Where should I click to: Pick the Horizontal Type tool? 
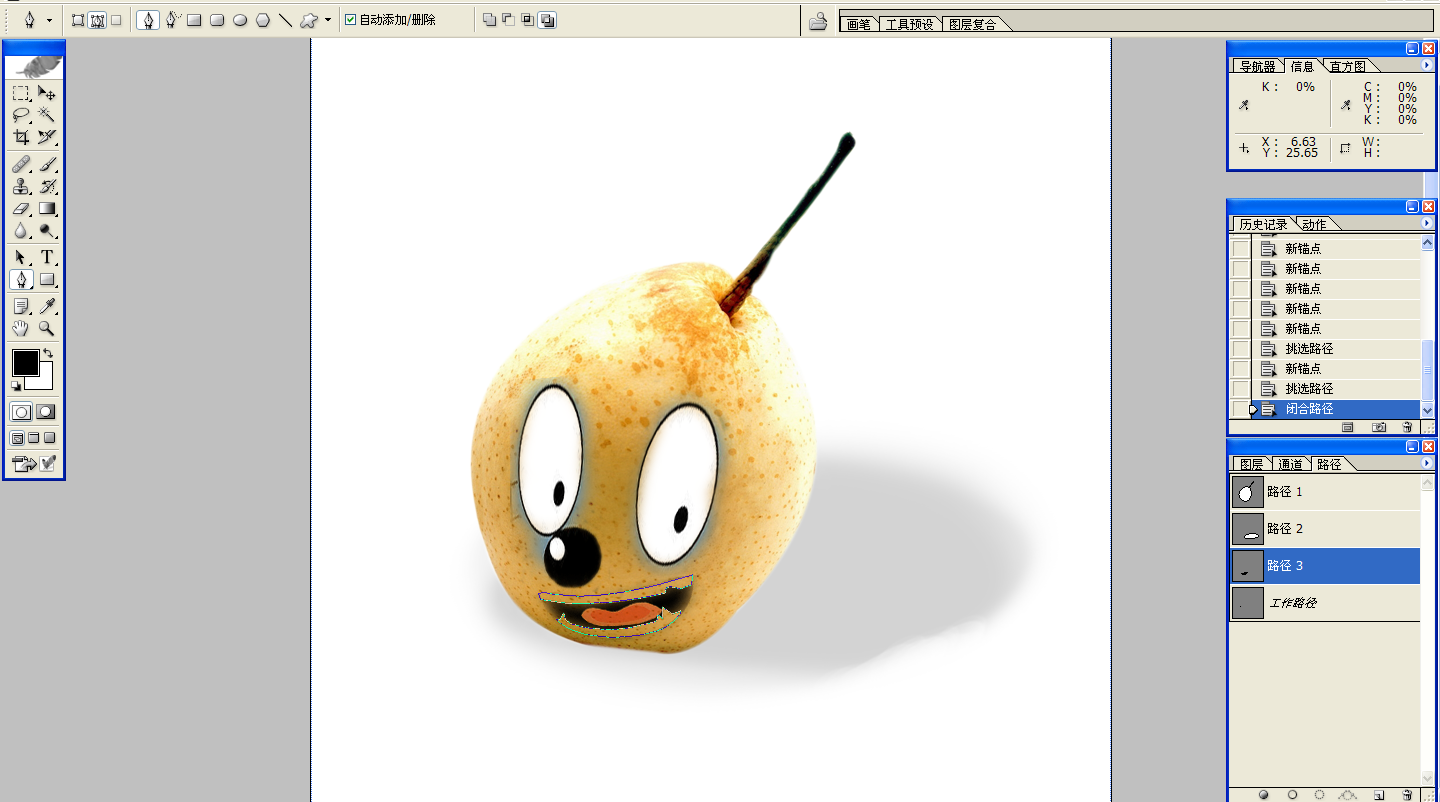[46, 257]
